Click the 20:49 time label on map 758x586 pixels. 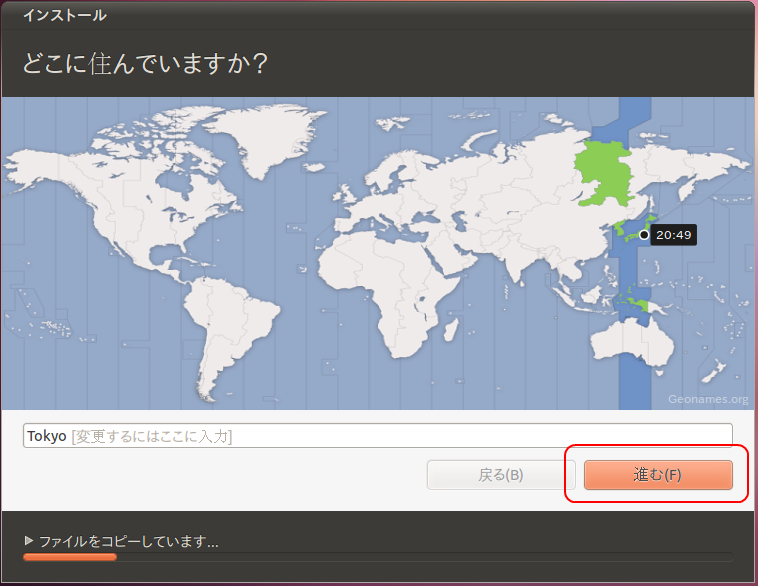[673, 235]
